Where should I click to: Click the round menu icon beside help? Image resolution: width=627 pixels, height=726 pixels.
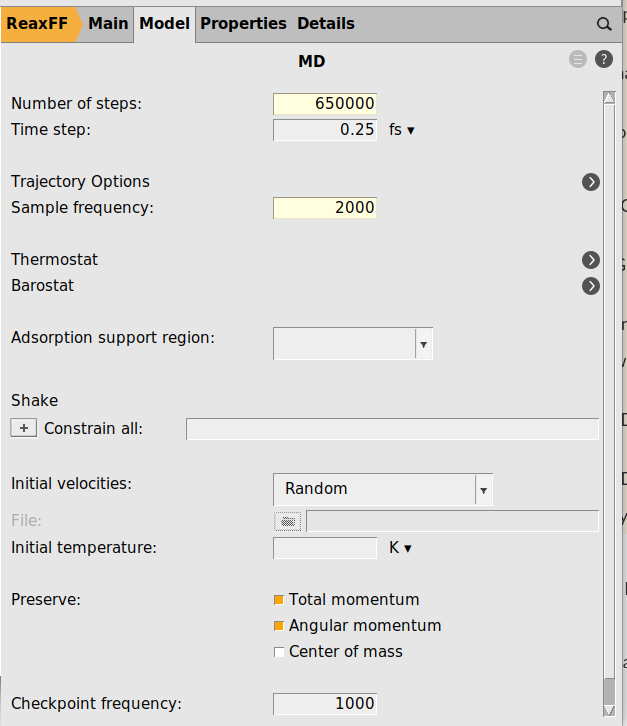[x=578, y=60]
